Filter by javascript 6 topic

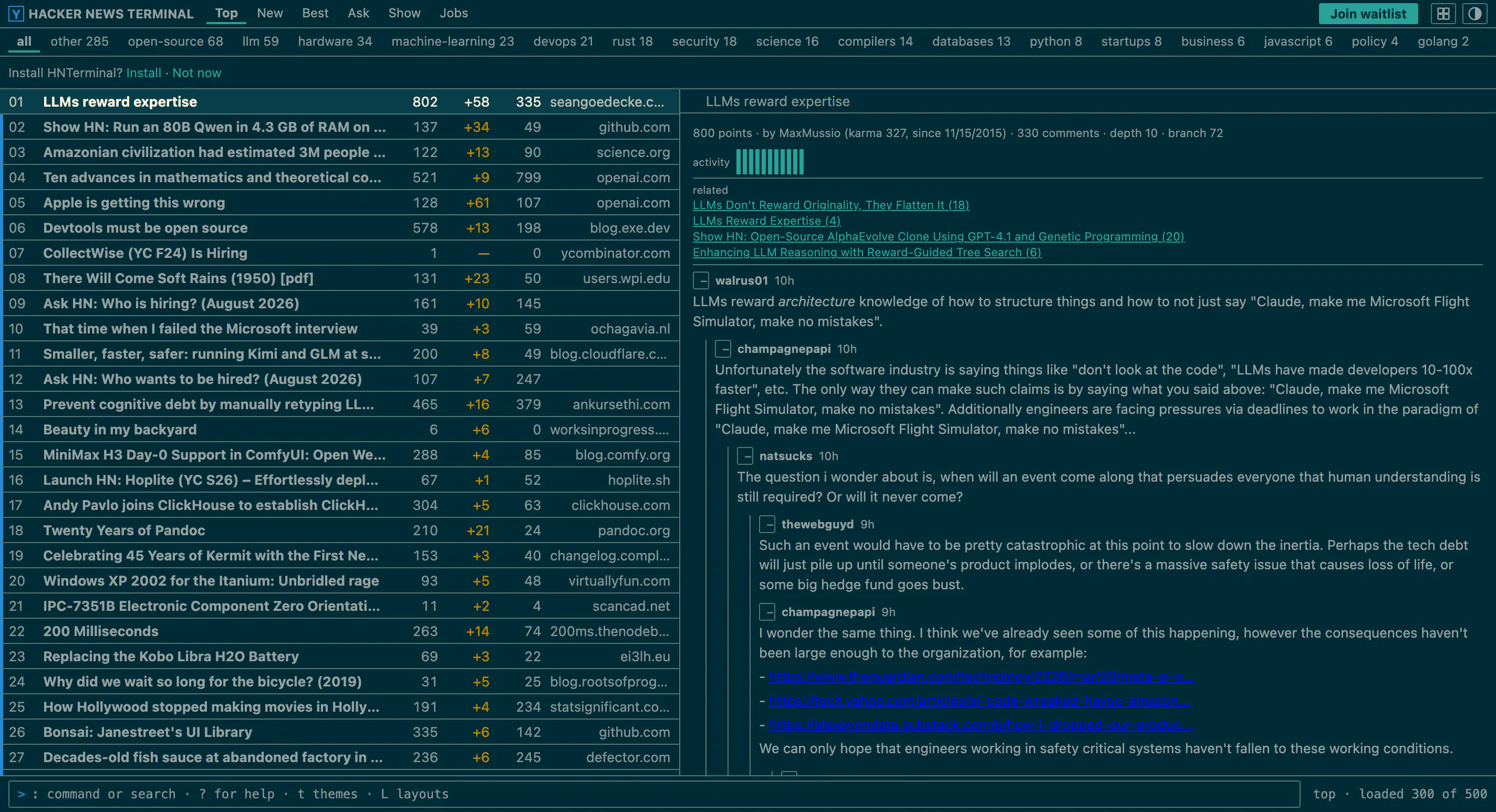pos(1298,42)
